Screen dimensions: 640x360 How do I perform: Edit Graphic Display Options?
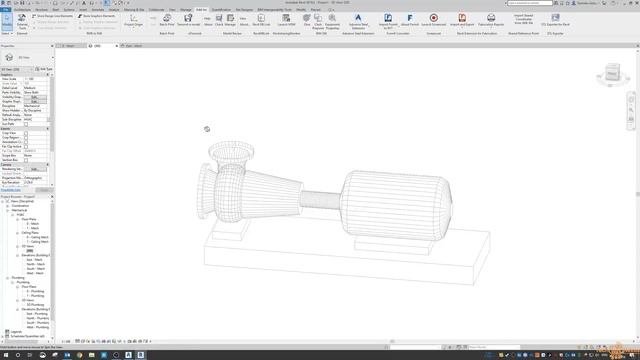coord(35,102)
